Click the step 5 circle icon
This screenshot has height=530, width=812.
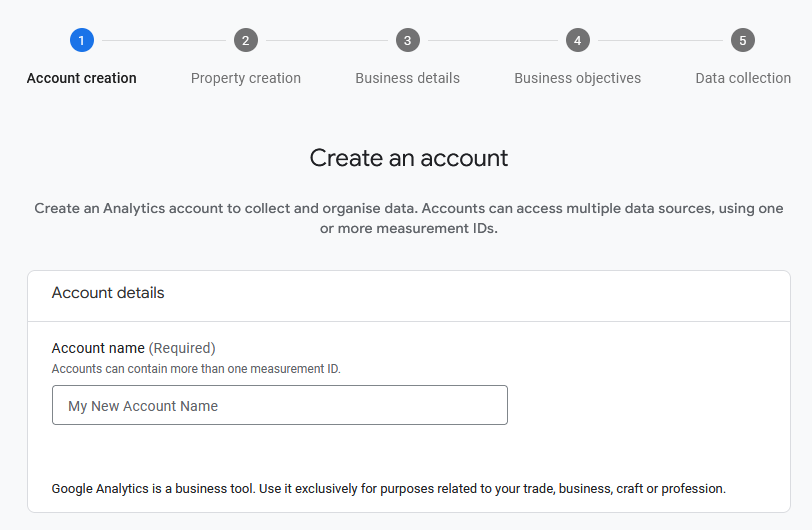click(x=742, y=40)
